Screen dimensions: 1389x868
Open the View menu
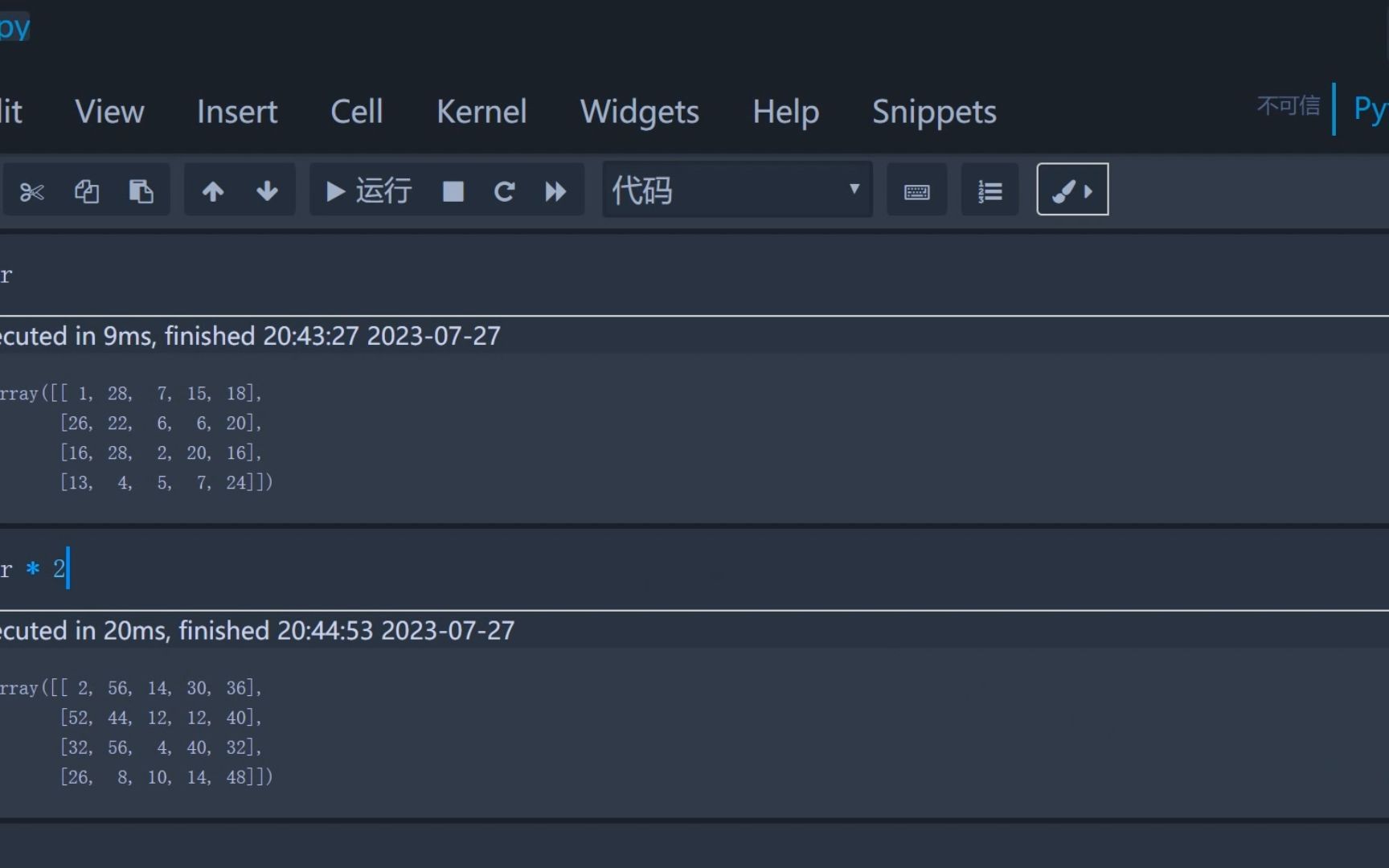[x=109, y=112]
